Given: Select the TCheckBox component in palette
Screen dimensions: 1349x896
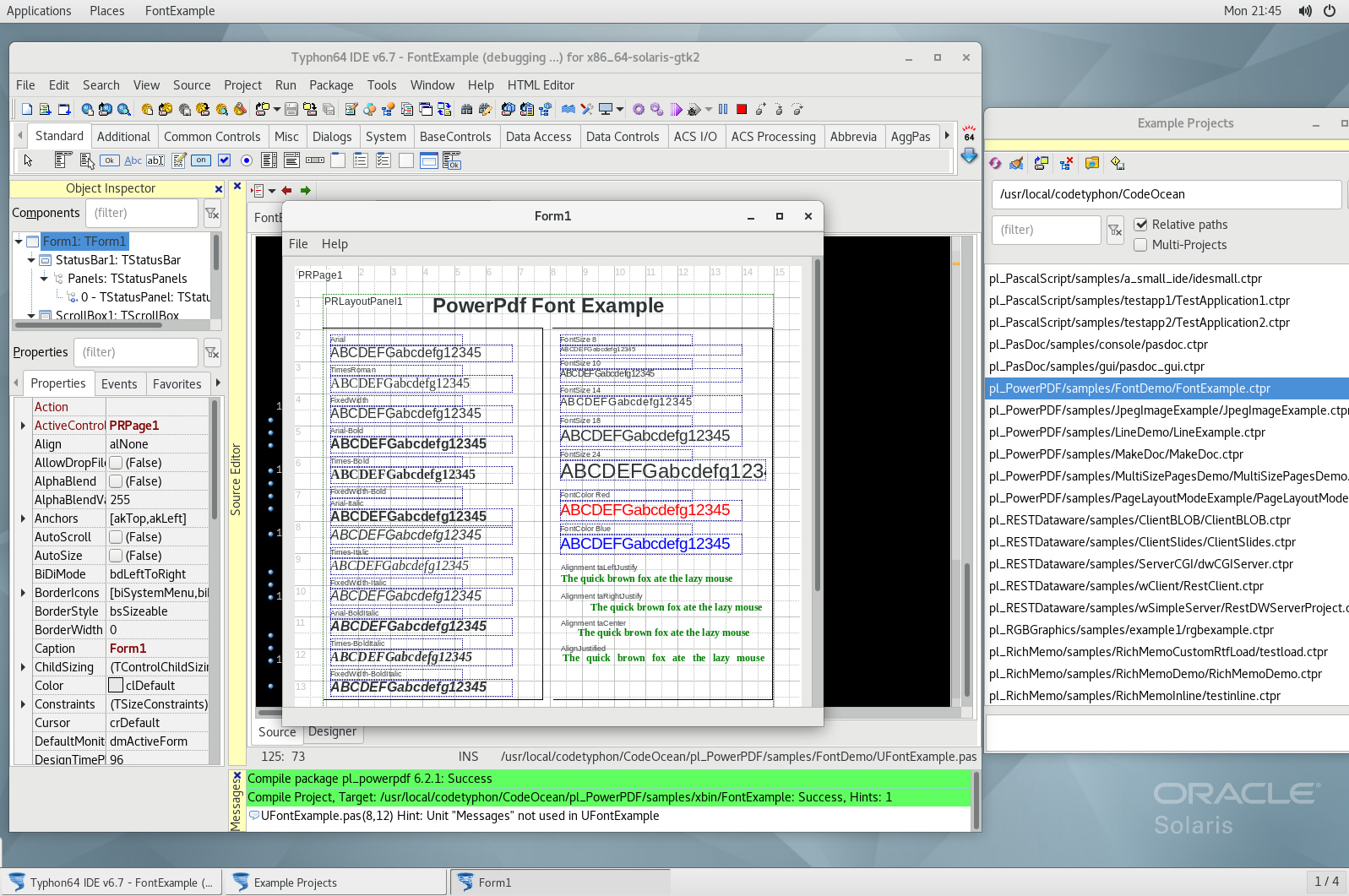Looking at the screenshot, I should (224, 160).
